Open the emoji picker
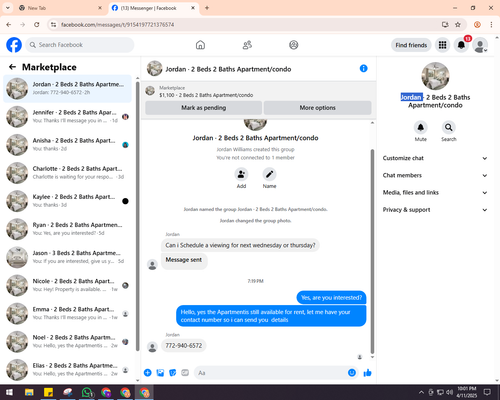 click(x=352, y=373)
